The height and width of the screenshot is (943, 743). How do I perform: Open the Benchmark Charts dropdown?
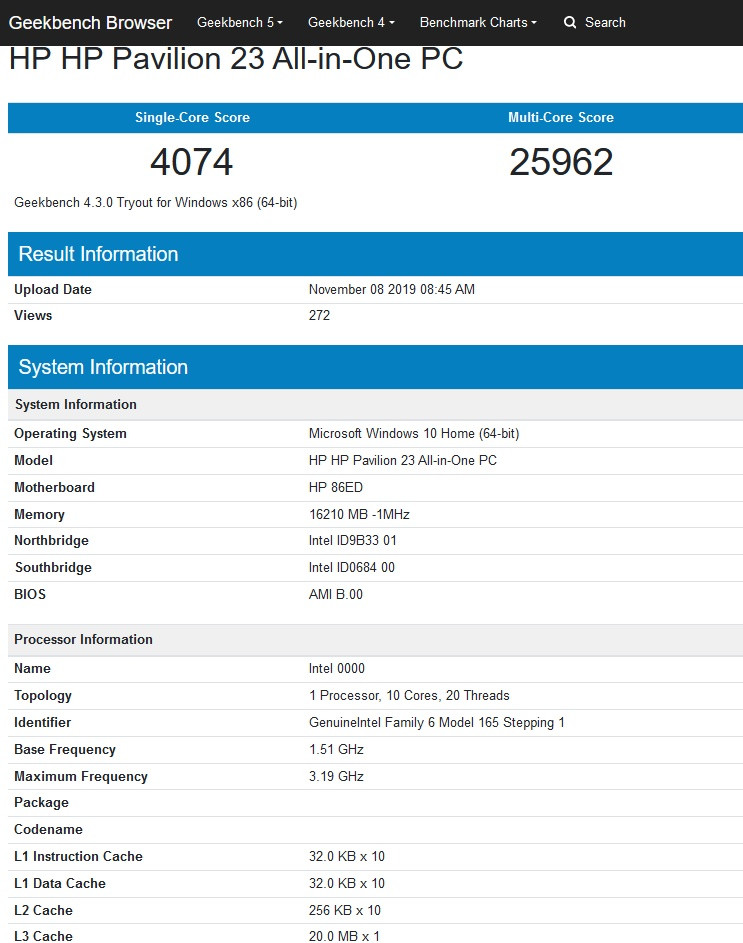477,22
